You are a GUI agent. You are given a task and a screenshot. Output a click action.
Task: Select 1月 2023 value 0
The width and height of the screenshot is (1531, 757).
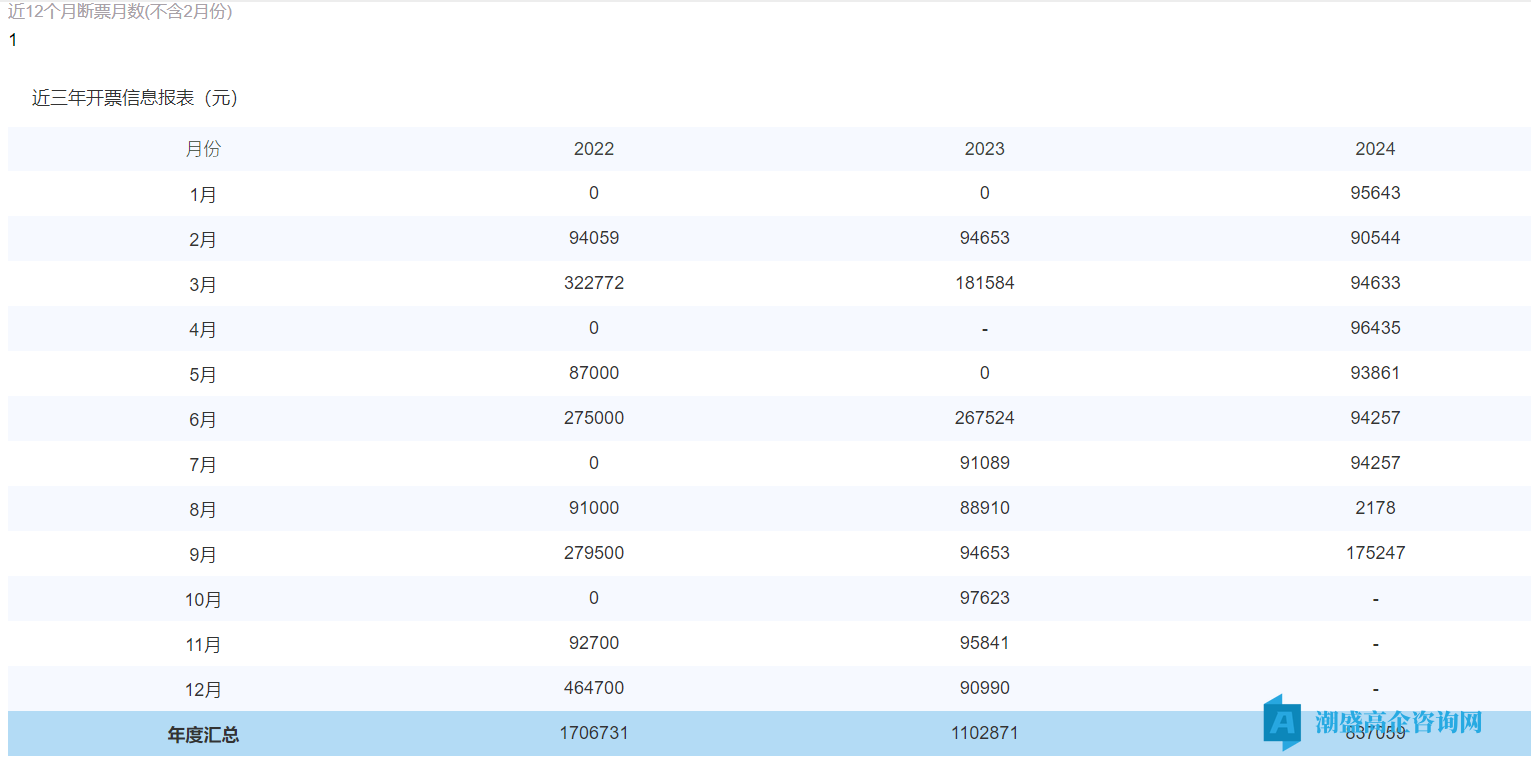tap(985, 193)
